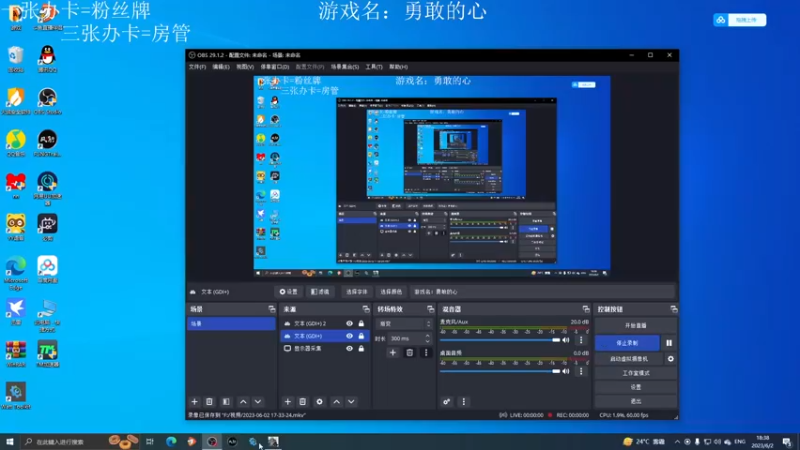Open Edit menu in OBS
Viewport: 800px width, 450px height.
point(221,67)
